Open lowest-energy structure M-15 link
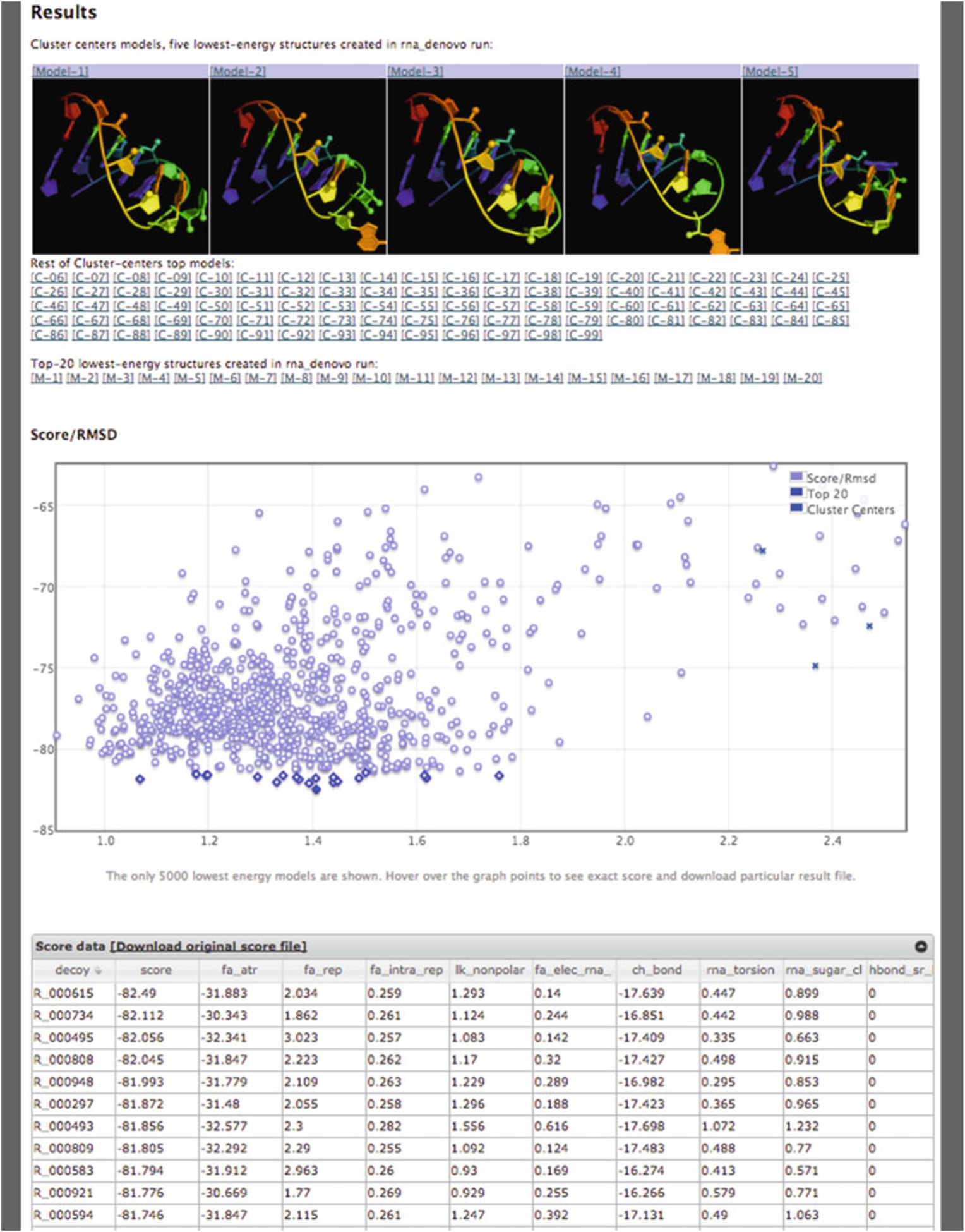The width and height of the screenshot is (965, 1232). click(x=587, y=378)
